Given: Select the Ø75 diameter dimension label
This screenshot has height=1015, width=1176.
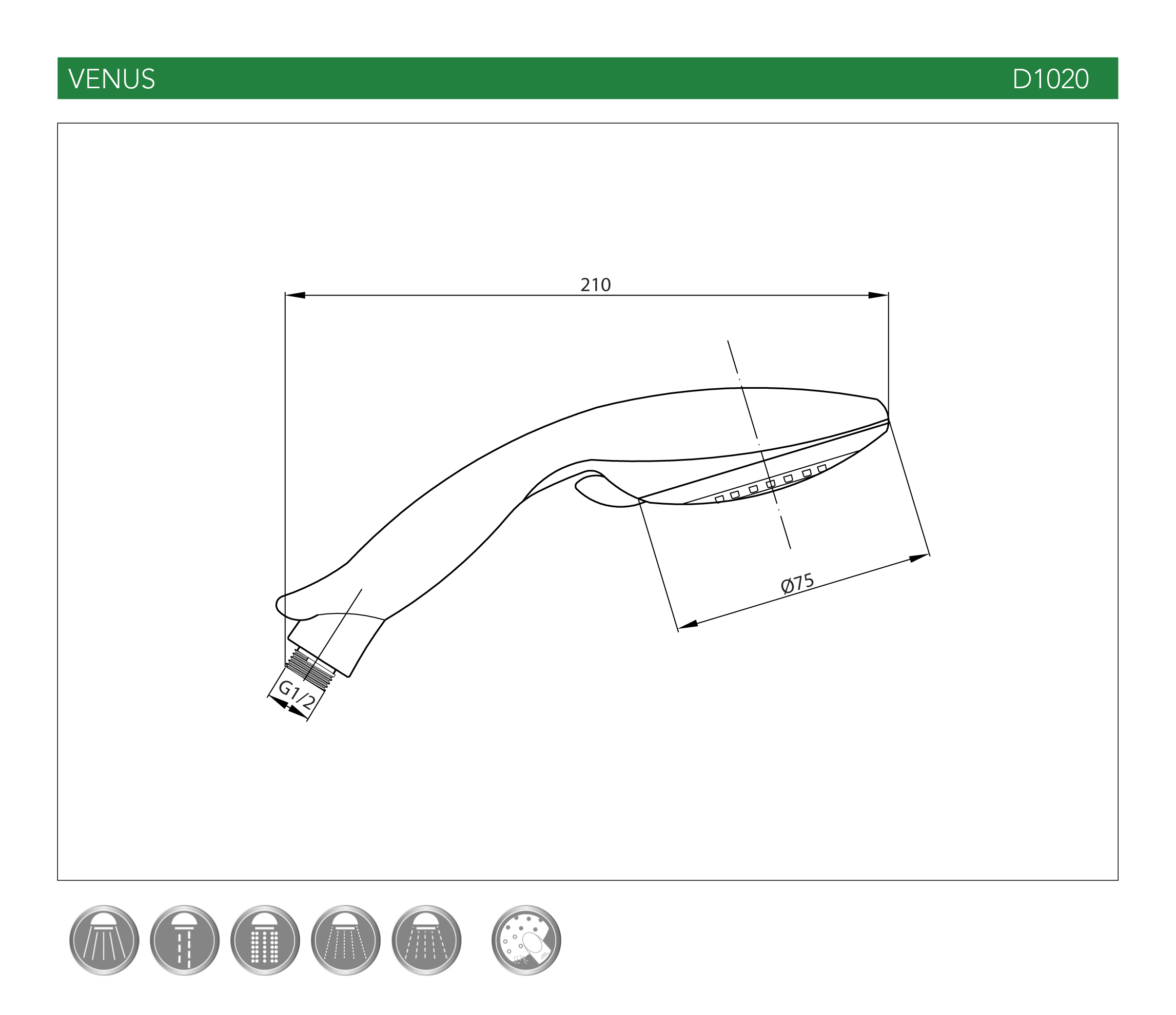Looking at the screenshot, I should [797, 583].
